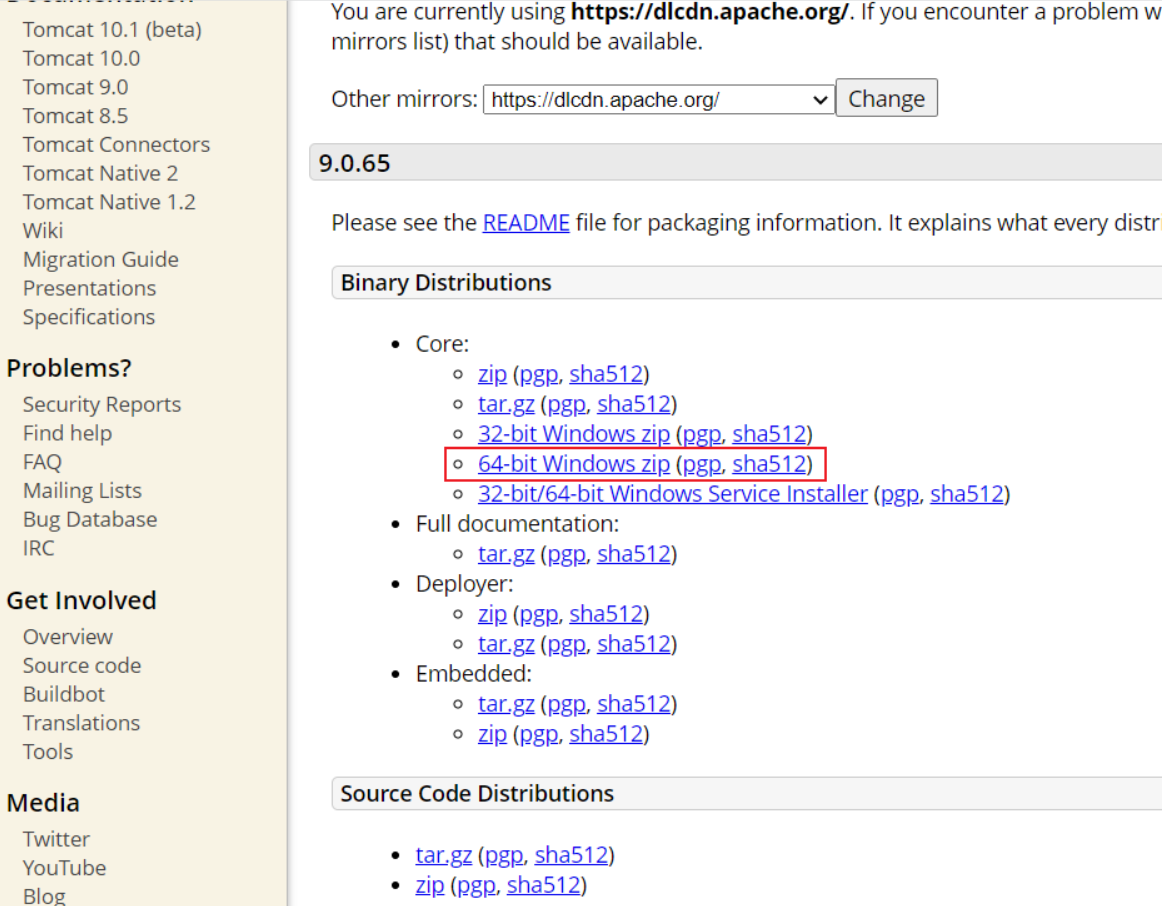Image resolution: width=1171 pixels, height=906 pixels.
Task: Open Buildbot link
Action: pos(64,694)
